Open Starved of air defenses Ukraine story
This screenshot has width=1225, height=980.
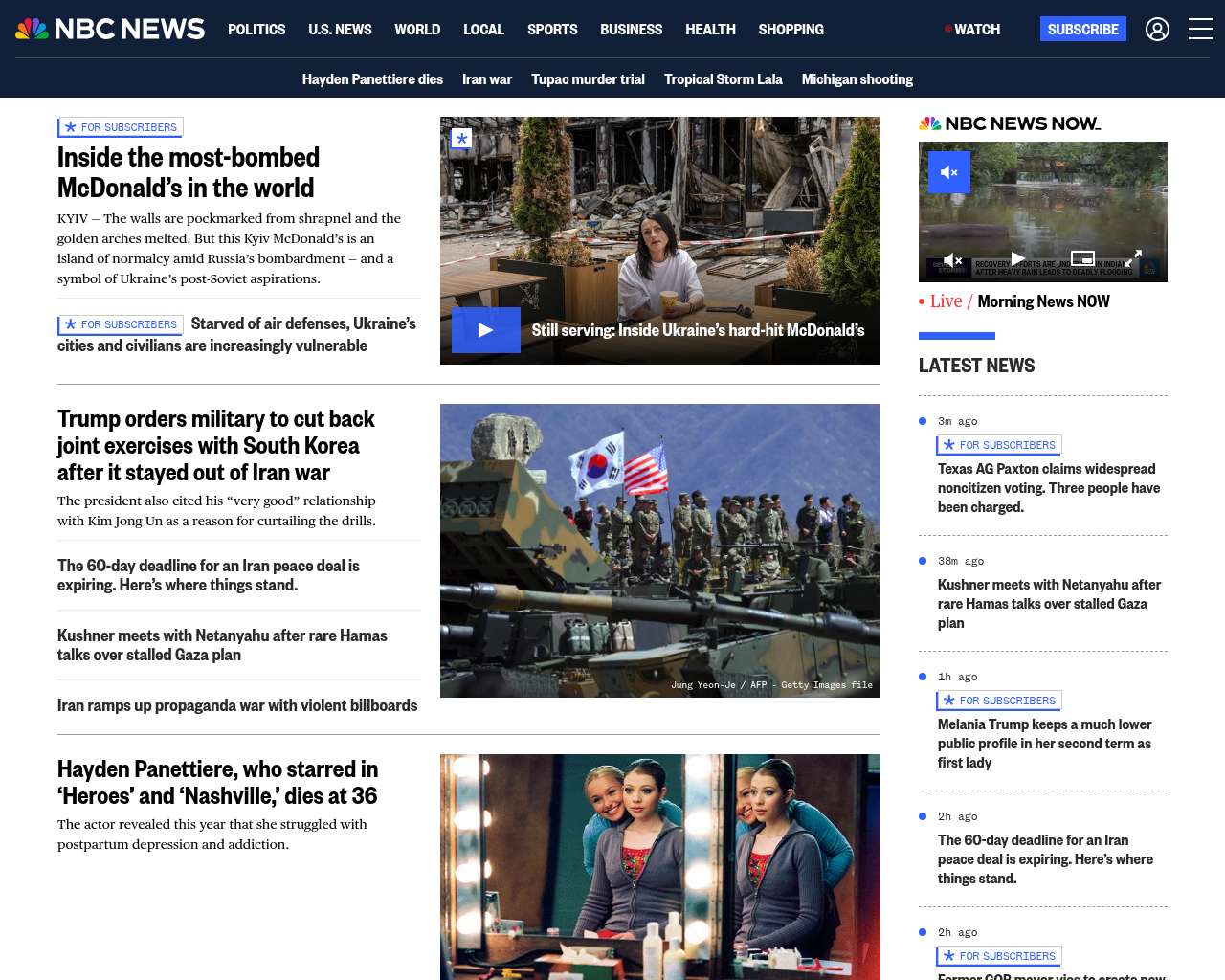236,335
